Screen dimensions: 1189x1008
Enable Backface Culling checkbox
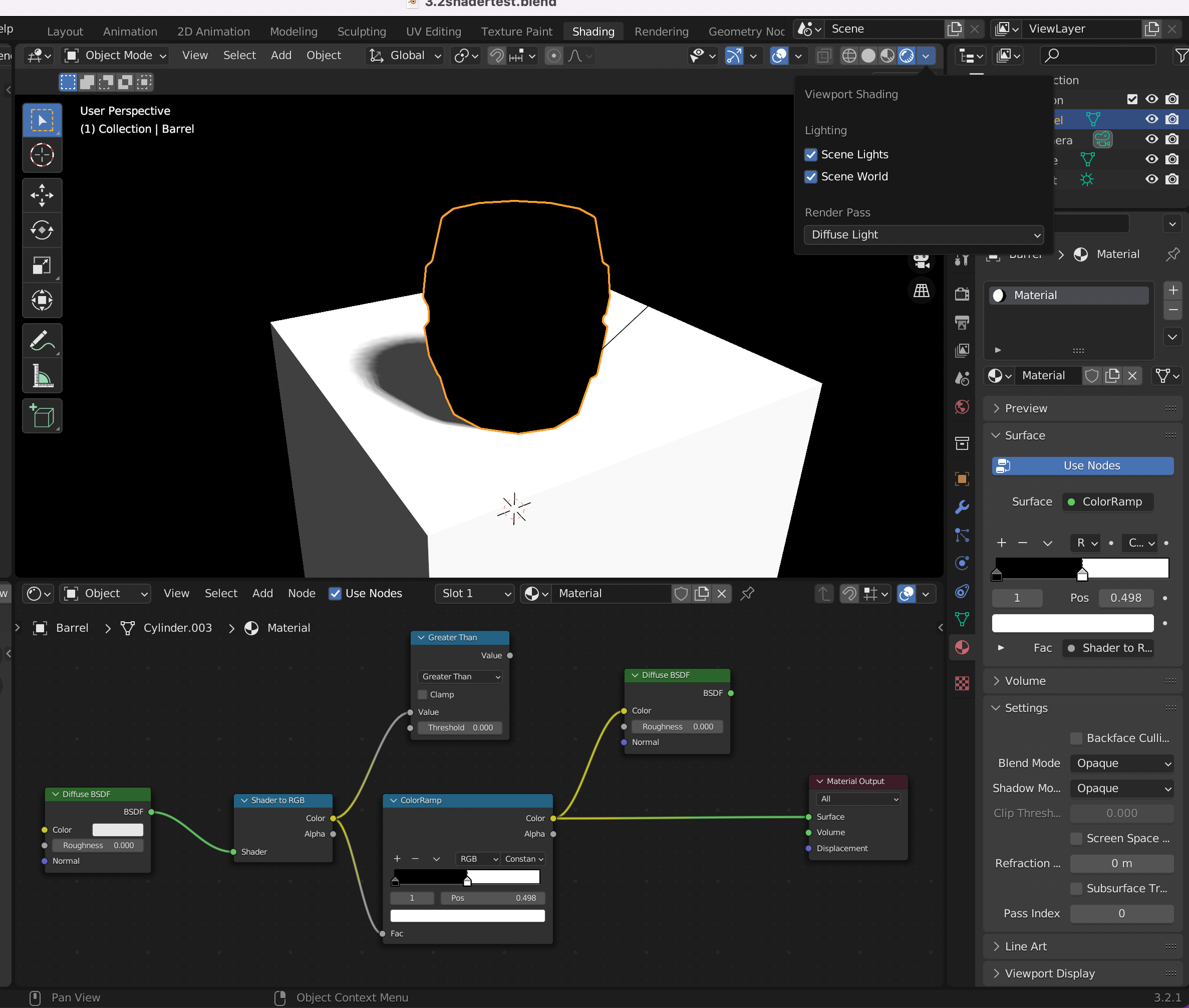pos(1076,738)
